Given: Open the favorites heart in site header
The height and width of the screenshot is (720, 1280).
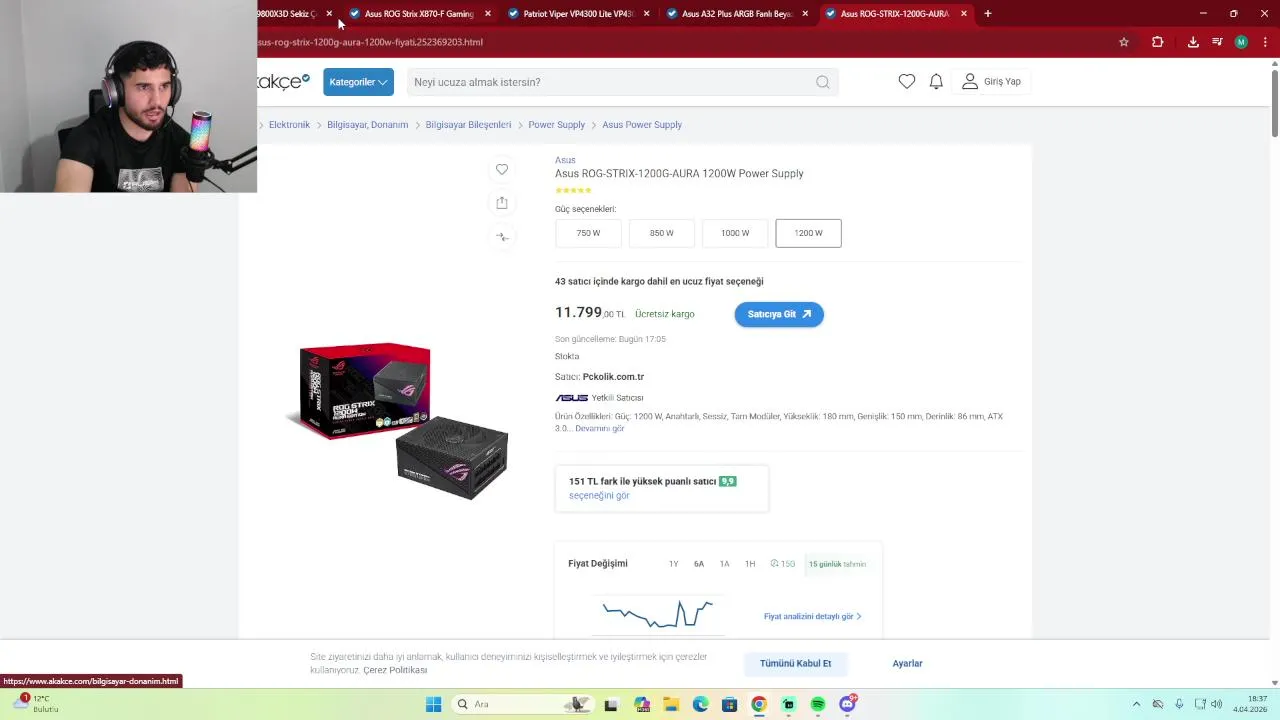Looking at the screenshot, I should tap(907, 82).
